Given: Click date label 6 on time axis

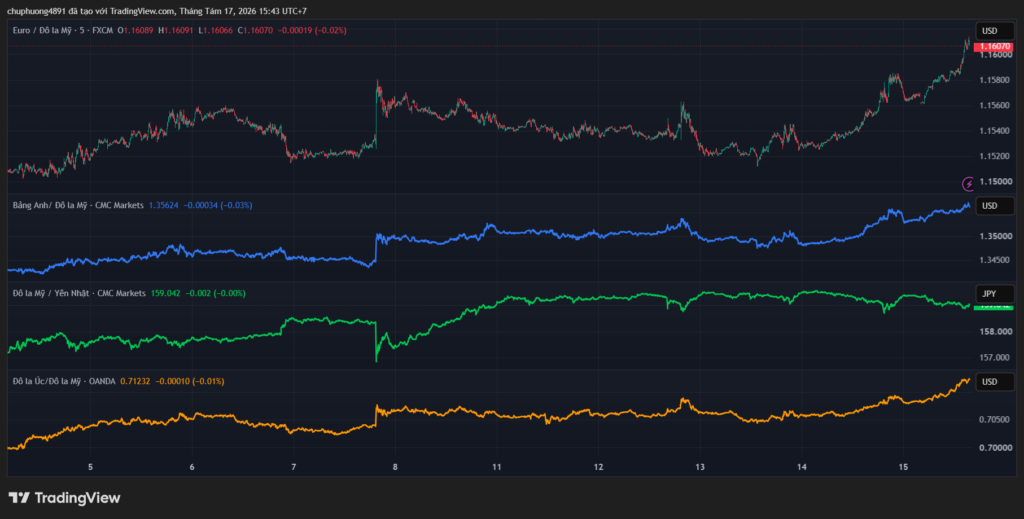Looking at the screenshot, I should [192, 467].
